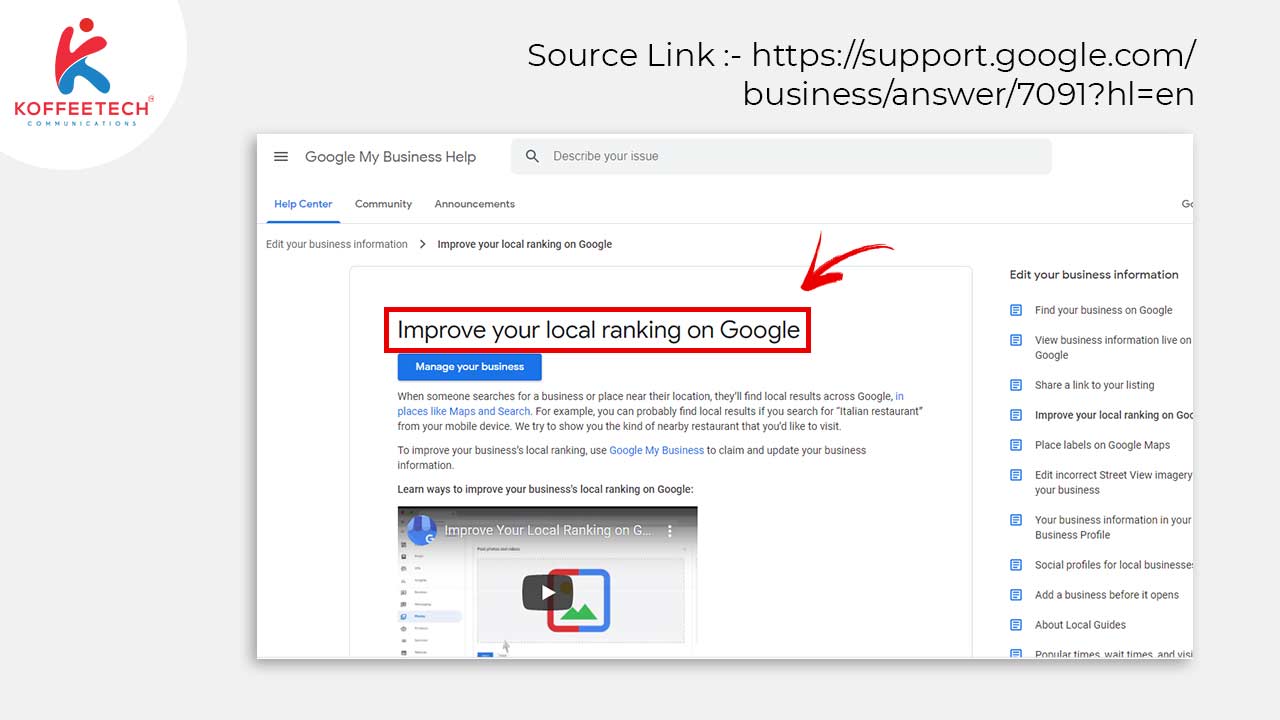Open the Google My Business Help title
The height and width of the screenshot is (720, 1280).
(390, 157)
